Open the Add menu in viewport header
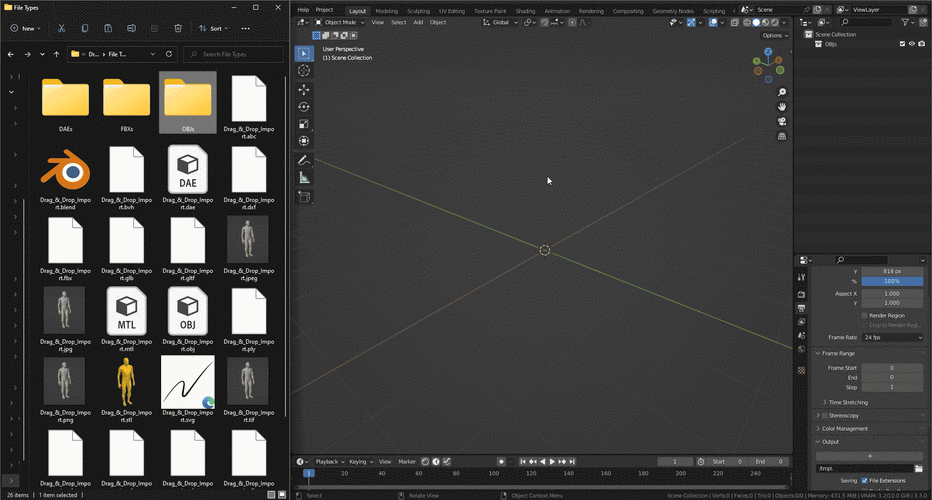Image resolution: width=932 pixels, height=500 pixels. [418, 23]
